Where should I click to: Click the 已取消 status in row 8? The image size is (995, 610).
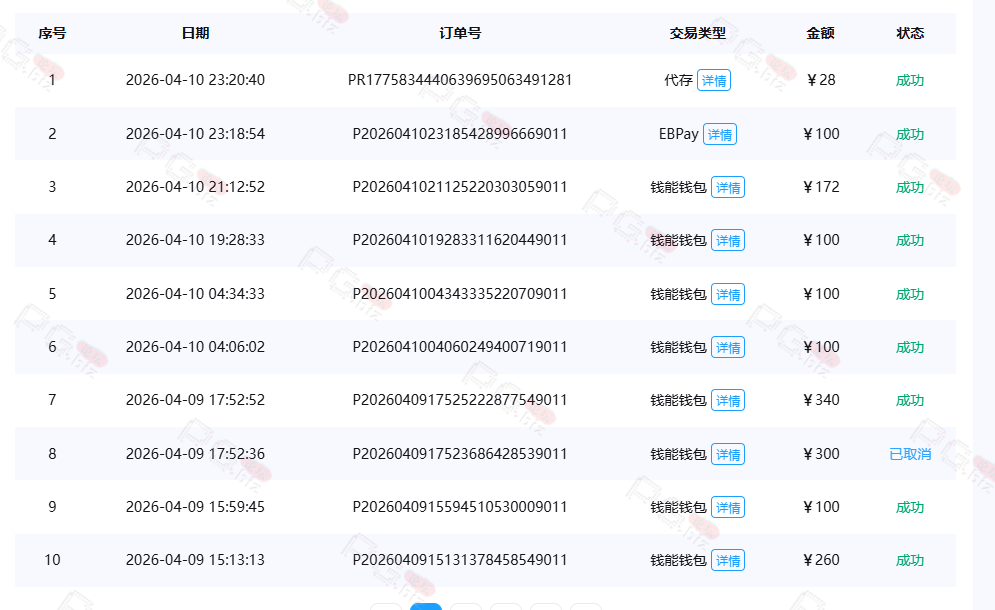(x=909, y=454)
